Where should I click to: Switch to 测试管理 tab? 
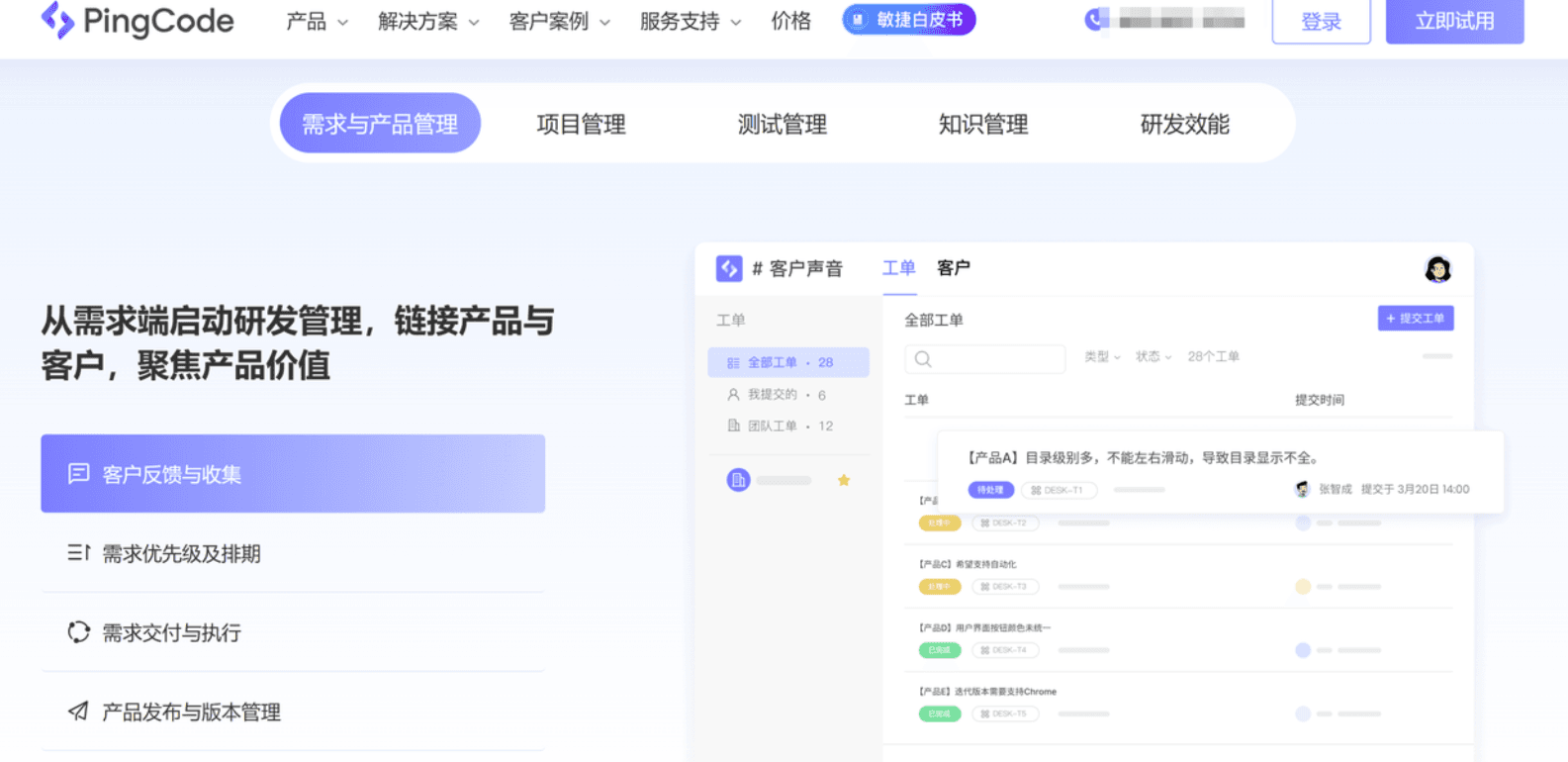pos(782,124)
